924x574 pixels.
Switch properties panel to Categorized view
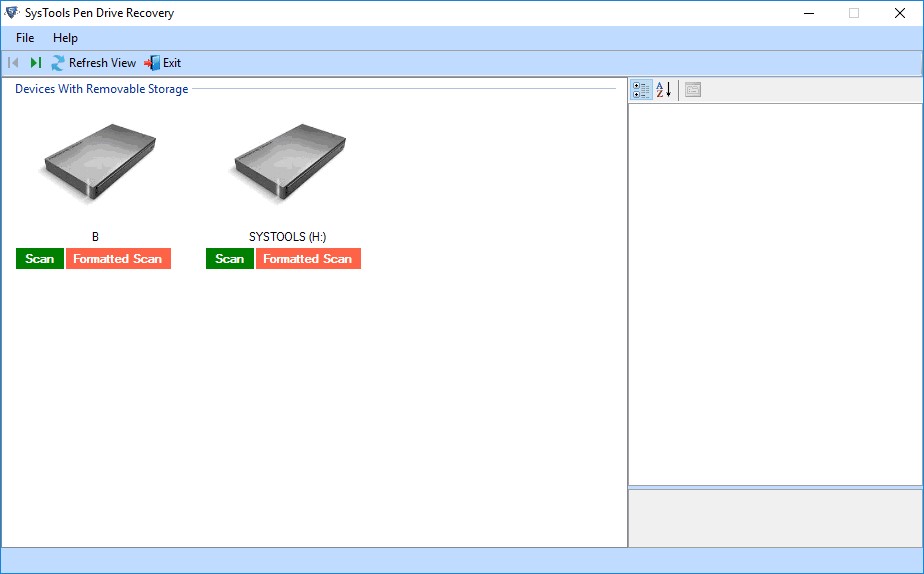click(x=641, y=90)
